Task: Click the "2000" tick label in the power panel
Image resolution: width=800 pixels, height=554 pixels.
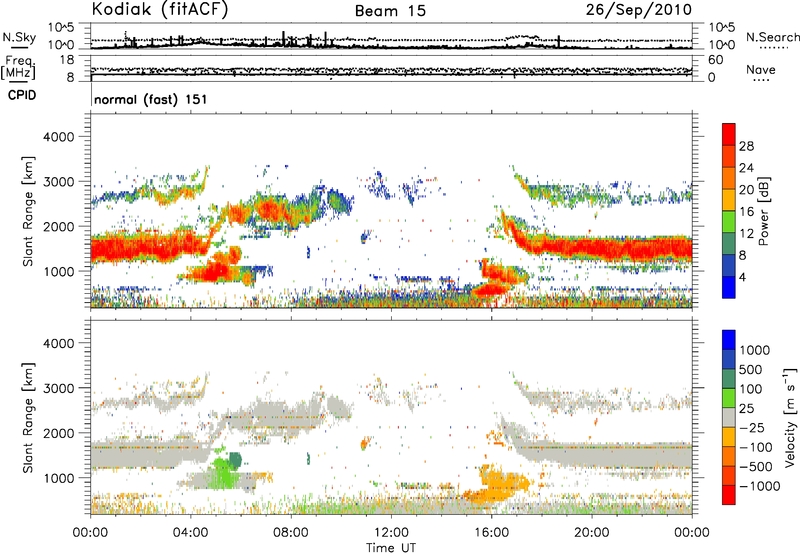Action: point(59,226)
